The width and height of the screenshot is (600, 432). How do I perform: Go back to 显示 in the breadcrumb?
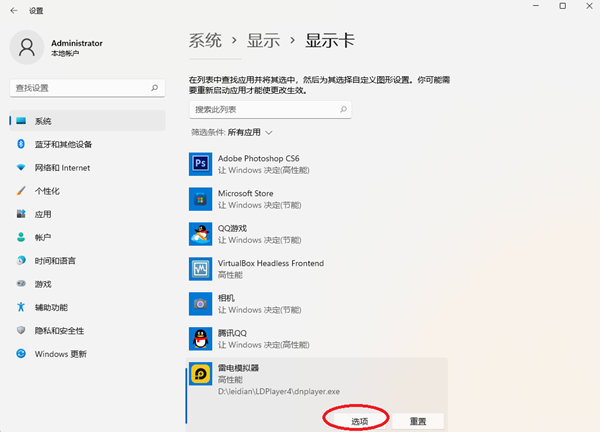coord(263,40)
